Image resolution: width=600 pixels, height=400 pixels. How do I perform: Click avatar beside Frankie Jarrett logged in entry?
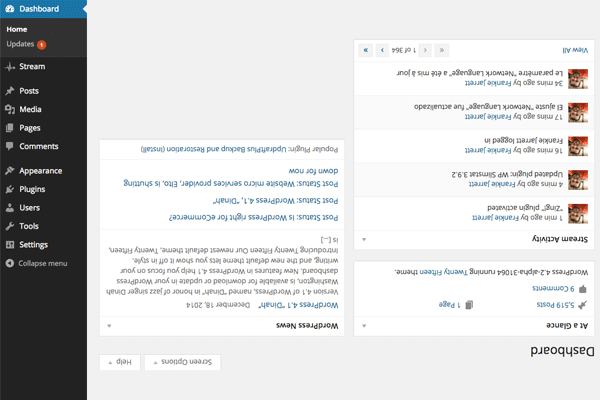click(578, 146)
